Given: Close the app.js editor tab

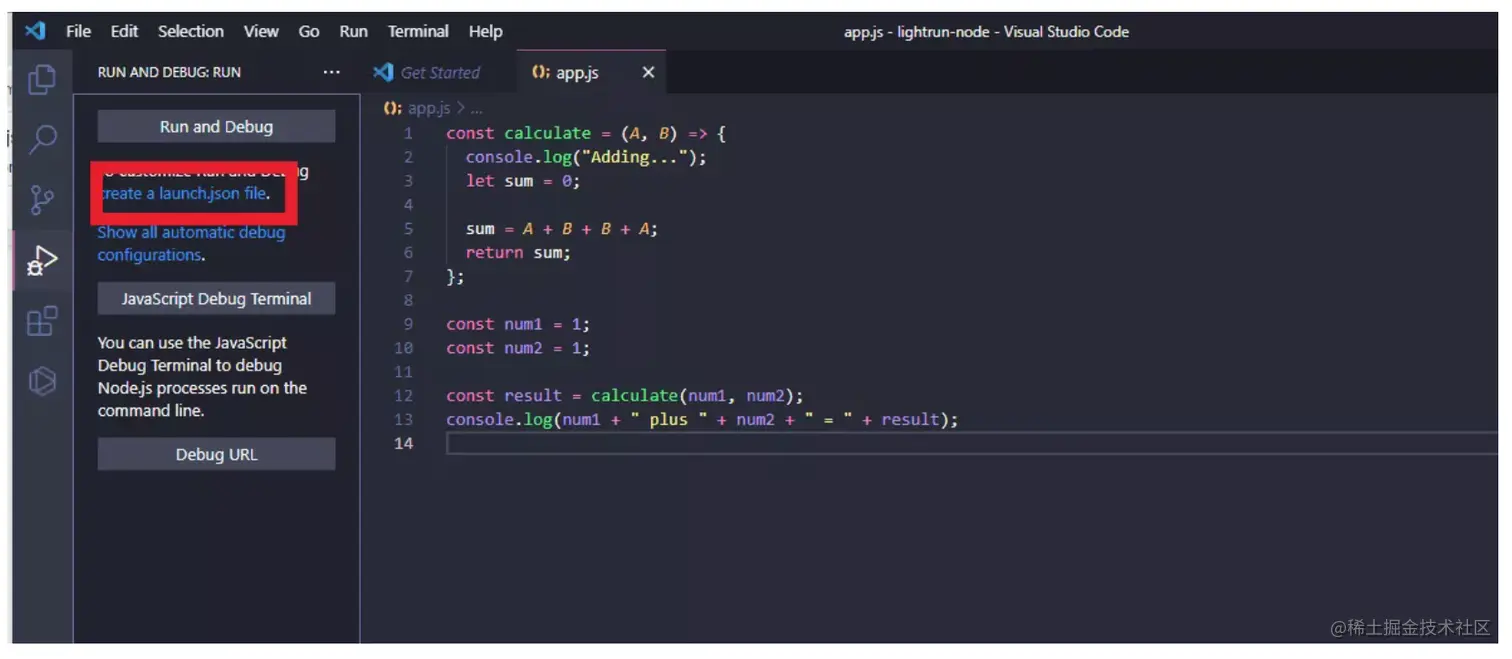Looking at the screenshot, I should (x=648, y=72).
